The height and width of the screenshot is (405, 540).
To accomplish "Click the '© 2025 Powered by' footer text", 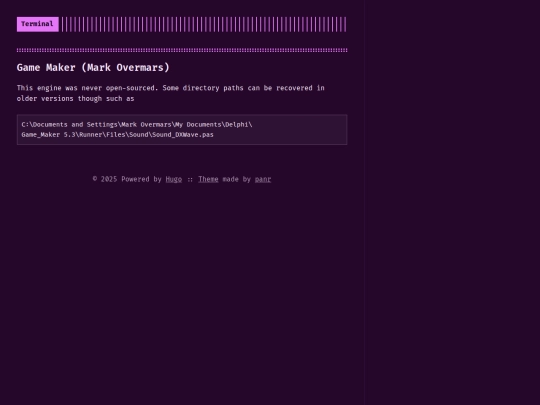I will pos(127,179).
